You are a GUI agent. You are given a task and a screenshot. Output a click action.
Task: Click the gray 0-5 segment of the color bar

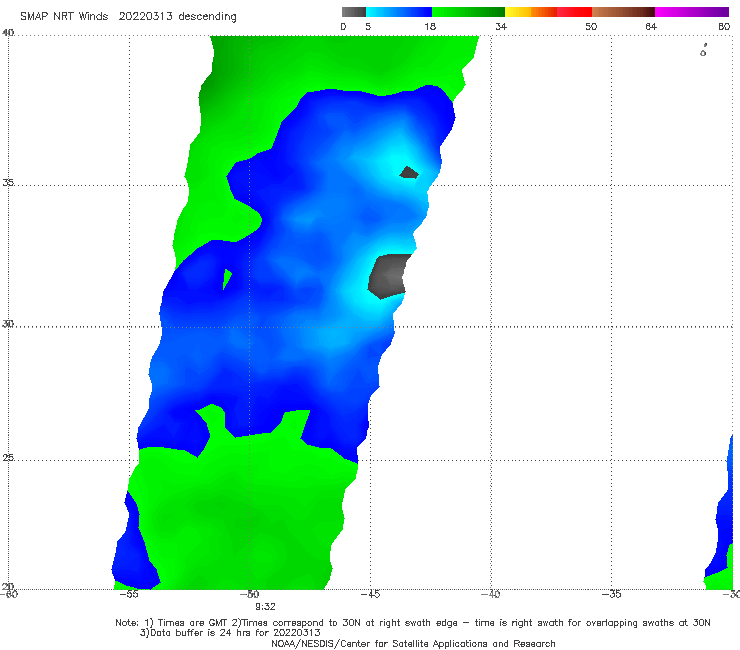[x=354, y=12]
